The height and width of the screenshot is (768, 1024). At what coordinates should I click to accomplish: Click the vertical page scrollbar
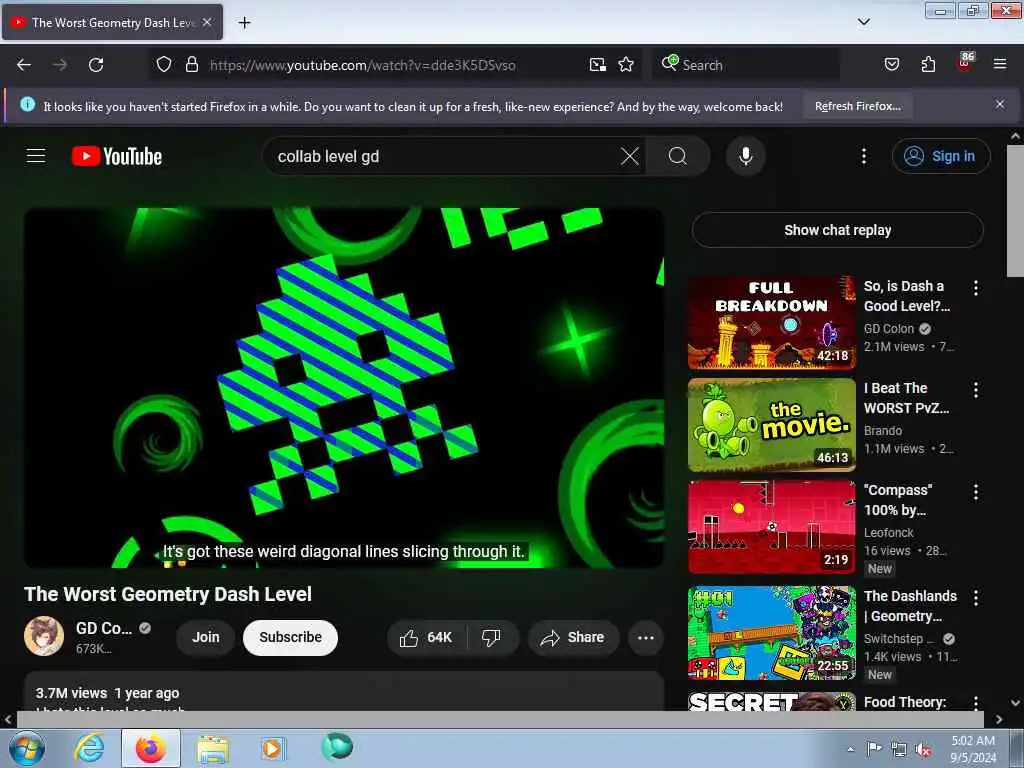pyautogui.click(x=1015, y=210)
